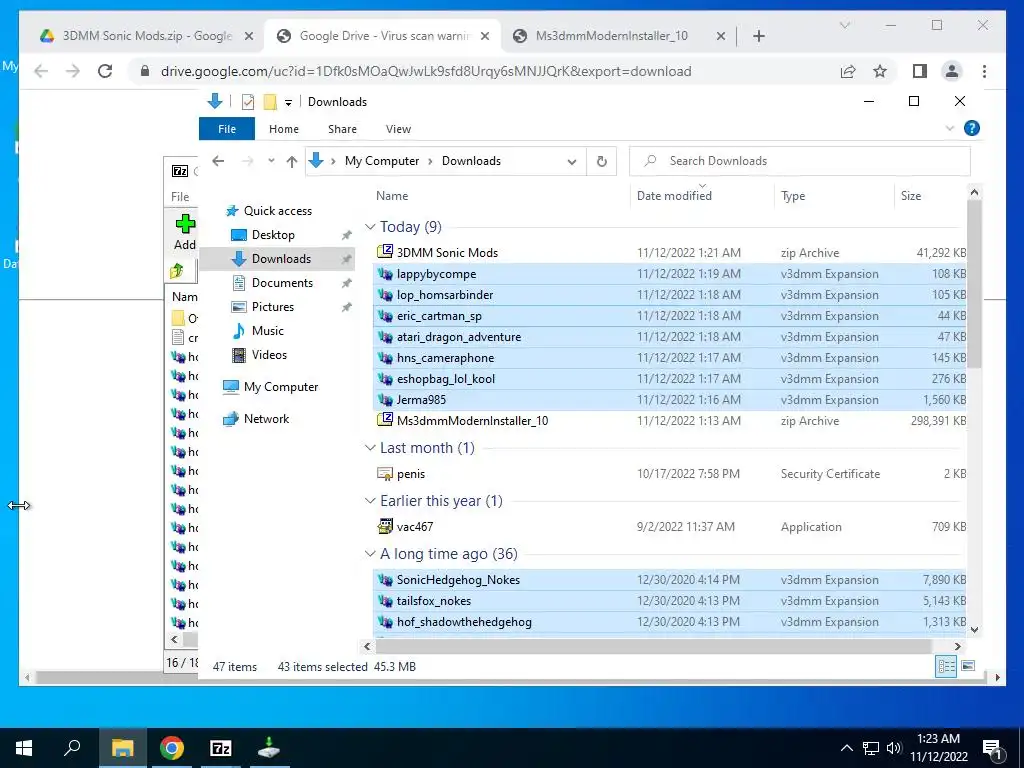The width and height of the screenshot is (1024, 768).
Task: Open Pictures in the navigation pane
Action: click(272, 306)
